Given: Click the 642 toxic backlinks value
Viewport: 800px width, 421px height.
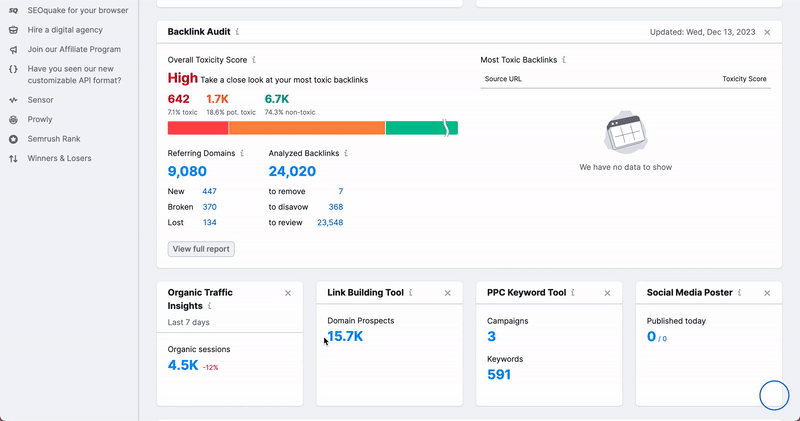Looking at the screenshot, I should (179, 99).
